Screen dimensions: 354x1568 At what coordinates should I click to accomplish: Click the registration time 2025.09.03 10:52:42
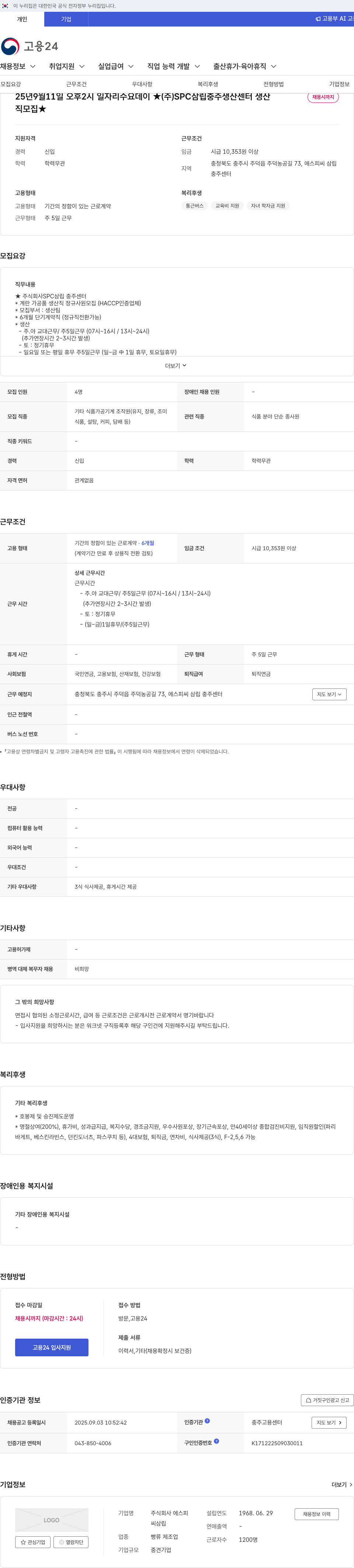(x=100, y=1423)
